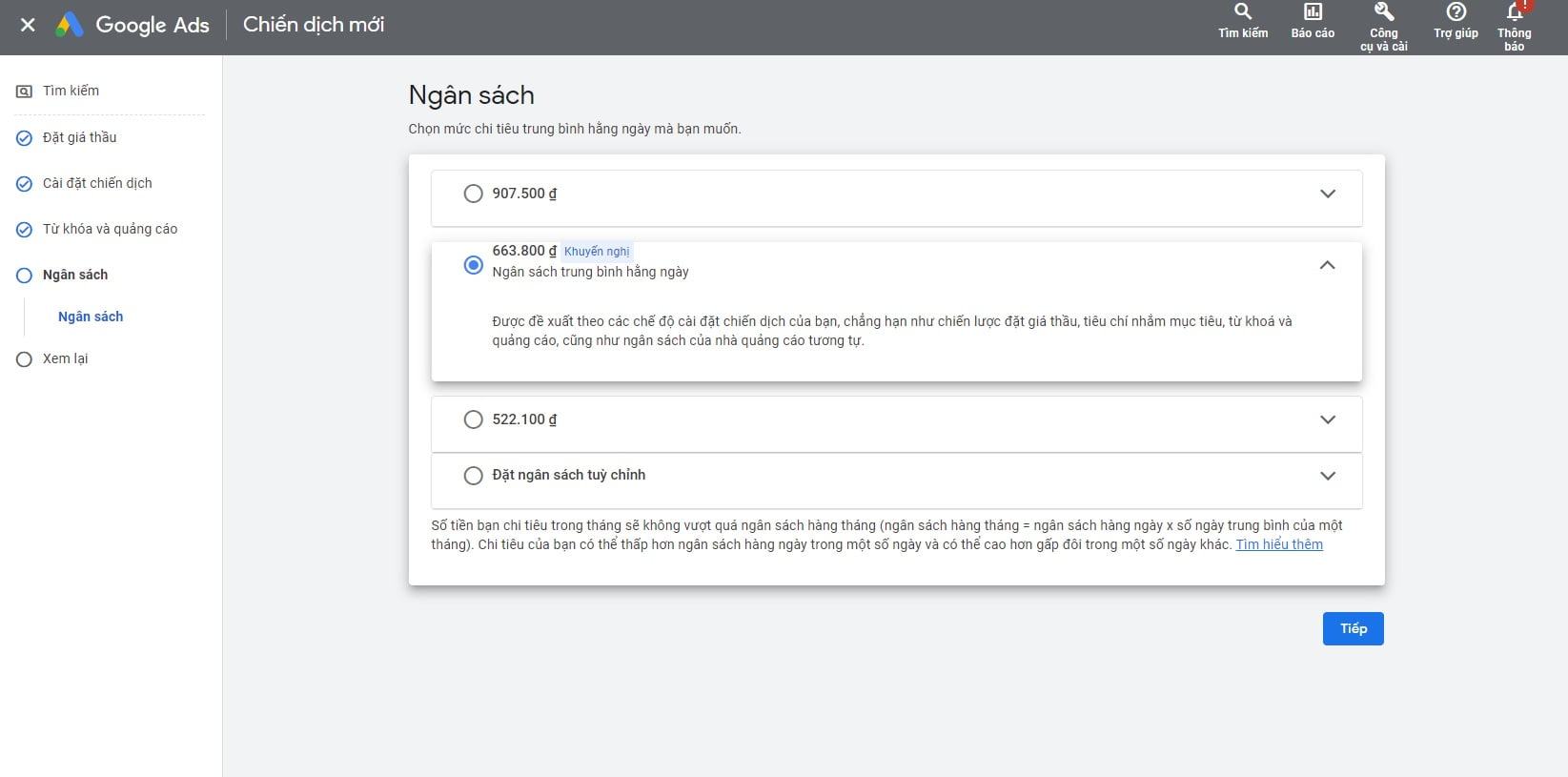Click the completed checkmark beside Đặt giá thầu

pyautogui.click(x=24, y=138)
